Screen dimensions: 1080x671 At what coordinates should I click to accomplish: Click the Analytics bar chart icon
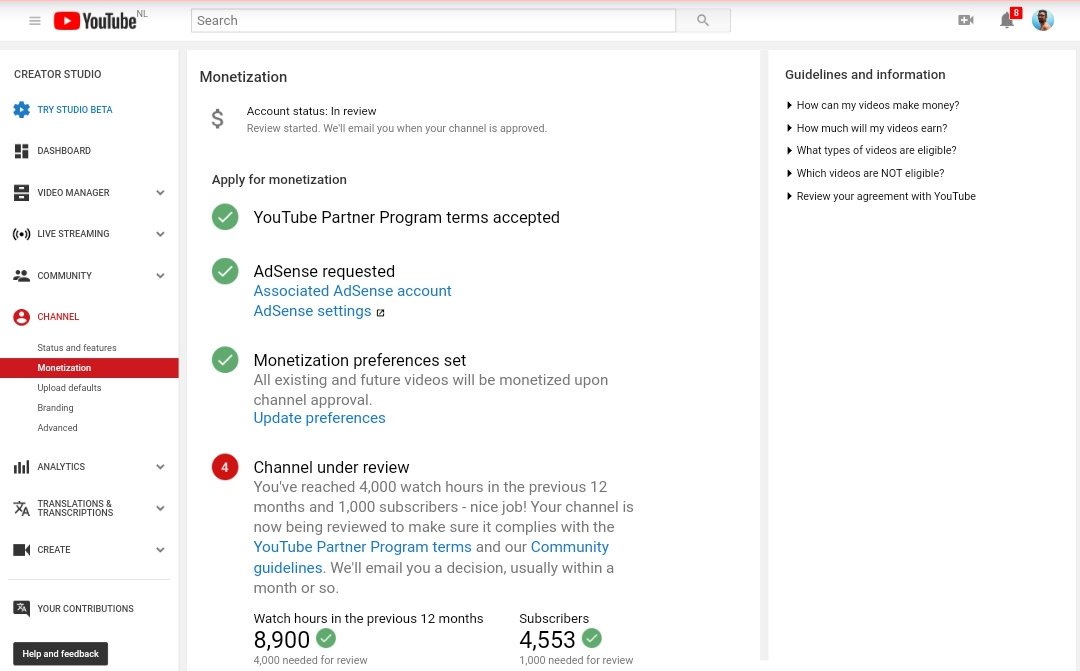click(21, 467)
